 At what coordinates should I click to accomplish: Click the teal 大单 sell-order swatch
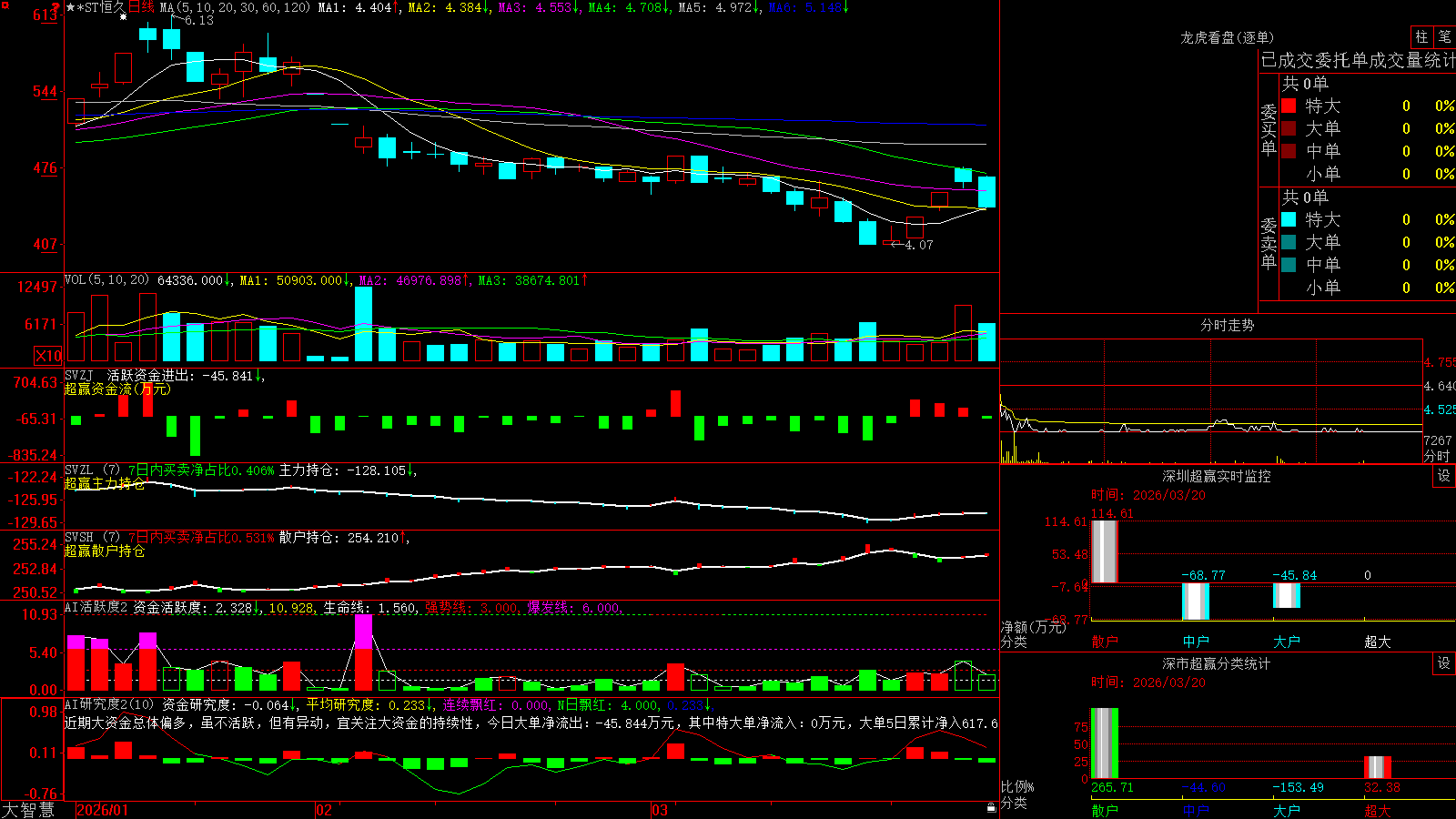(x=1289, y=242)
